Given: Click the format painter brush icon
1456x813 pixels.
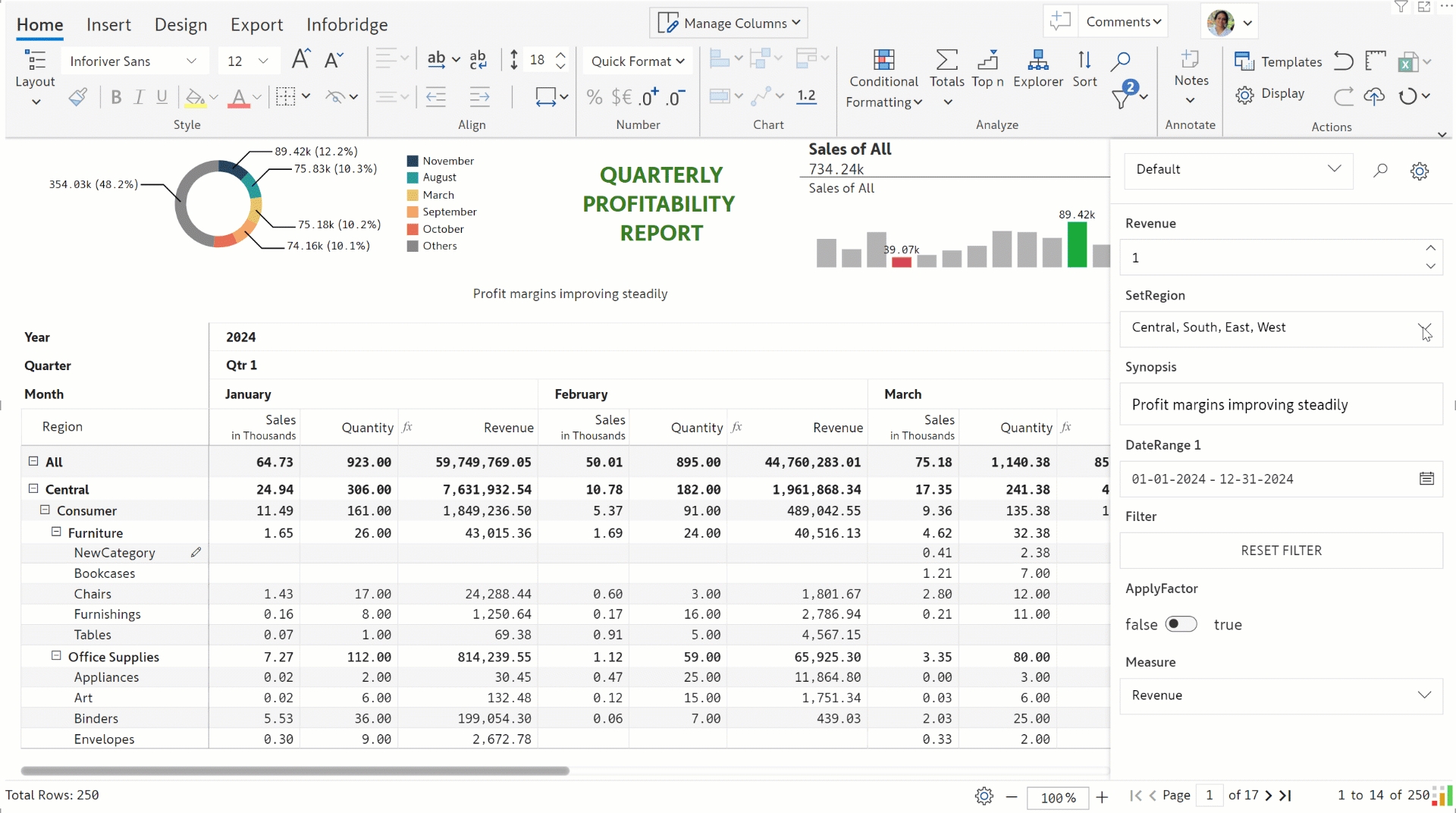Looking at the screenshot, I should pos(77,97).
